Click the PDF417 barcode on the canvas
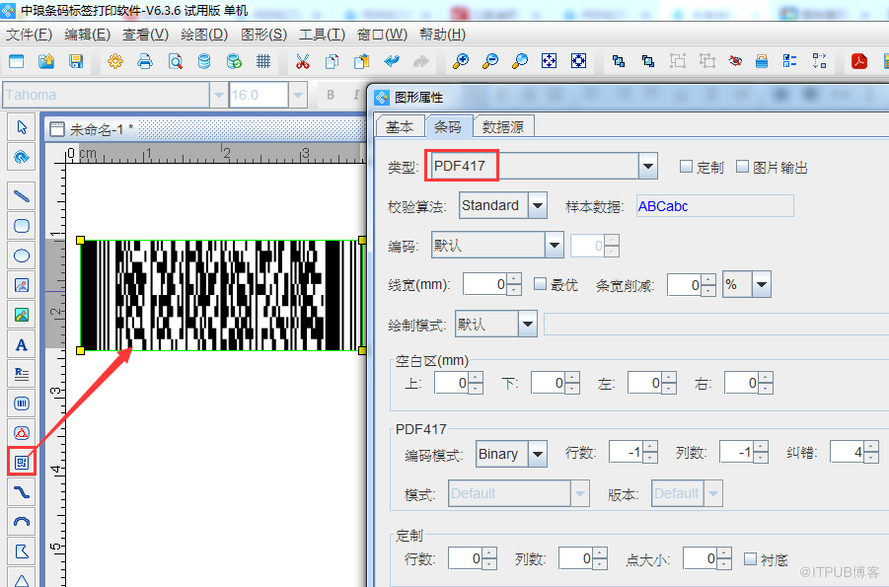Image resolution: width=889 pixels, height=587 pixels. coord(220,296)
